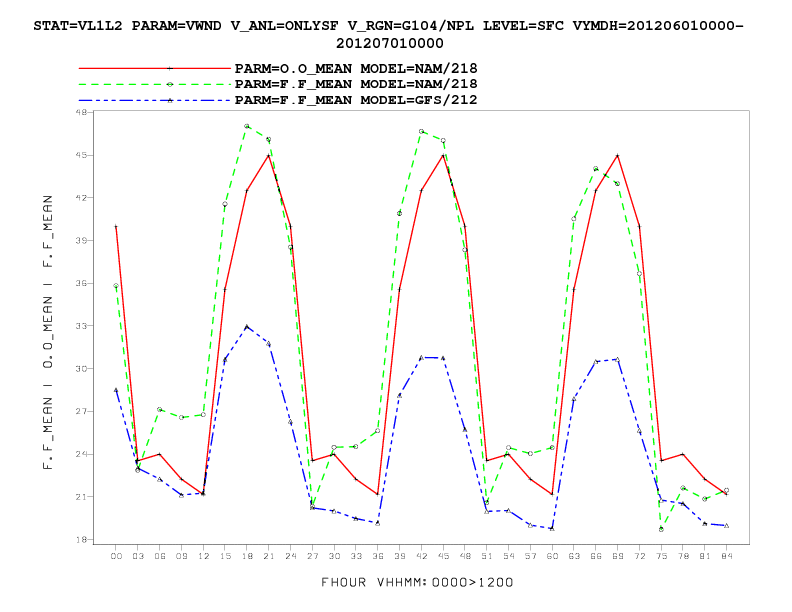Click the green circle marker at forecast hour 75

coord(661,529)
